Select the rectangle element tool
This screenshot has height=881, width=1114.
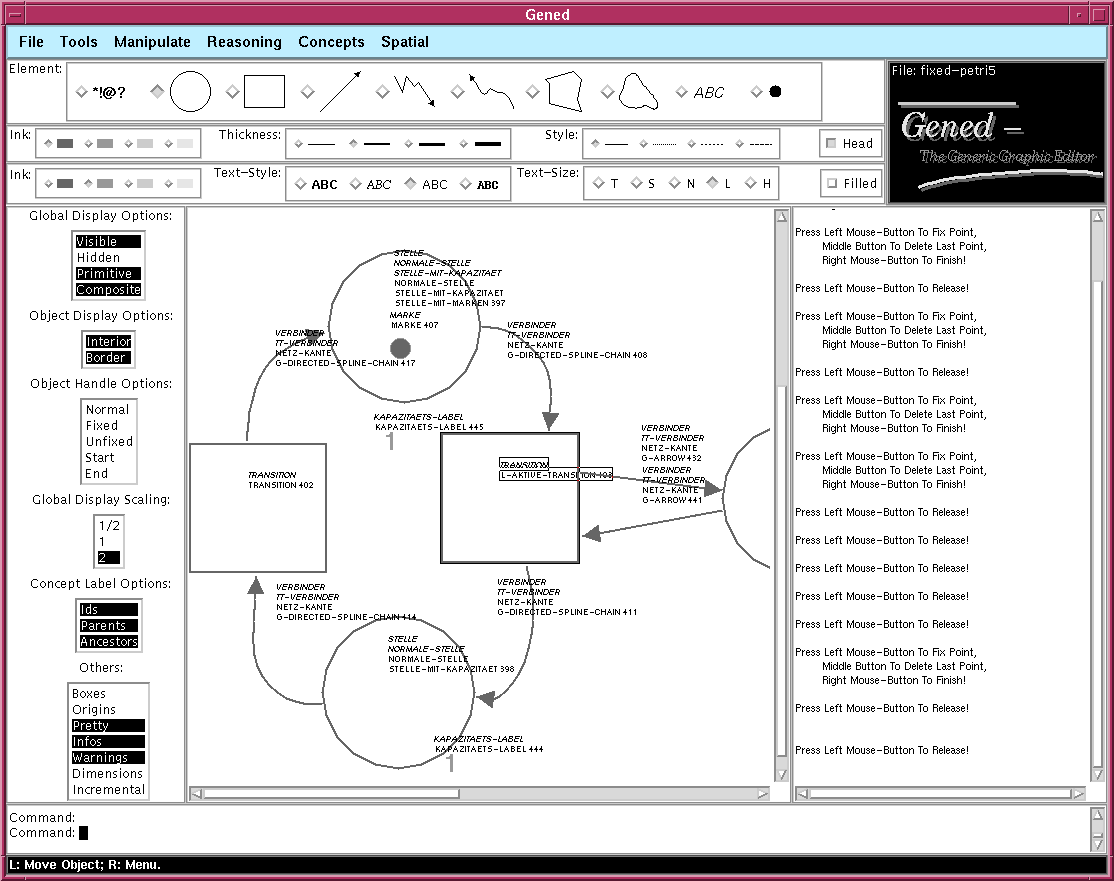pyautogui.click(x=264, y=92)
